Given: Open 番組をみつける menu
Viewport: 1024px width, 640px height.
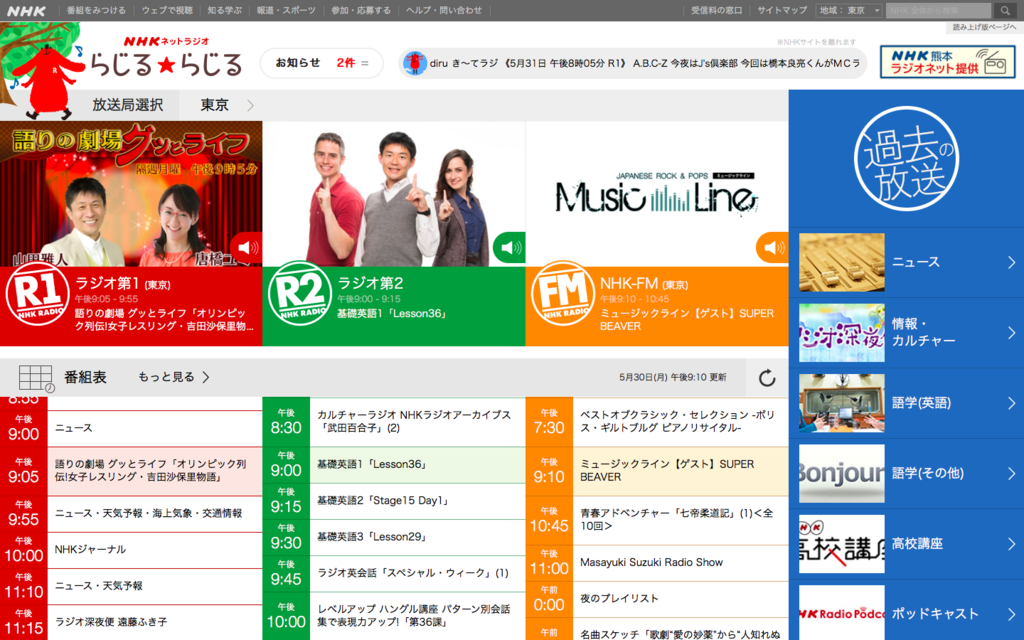Looking at the screenshot, I should pyautogui.click(x=96, y=10).
